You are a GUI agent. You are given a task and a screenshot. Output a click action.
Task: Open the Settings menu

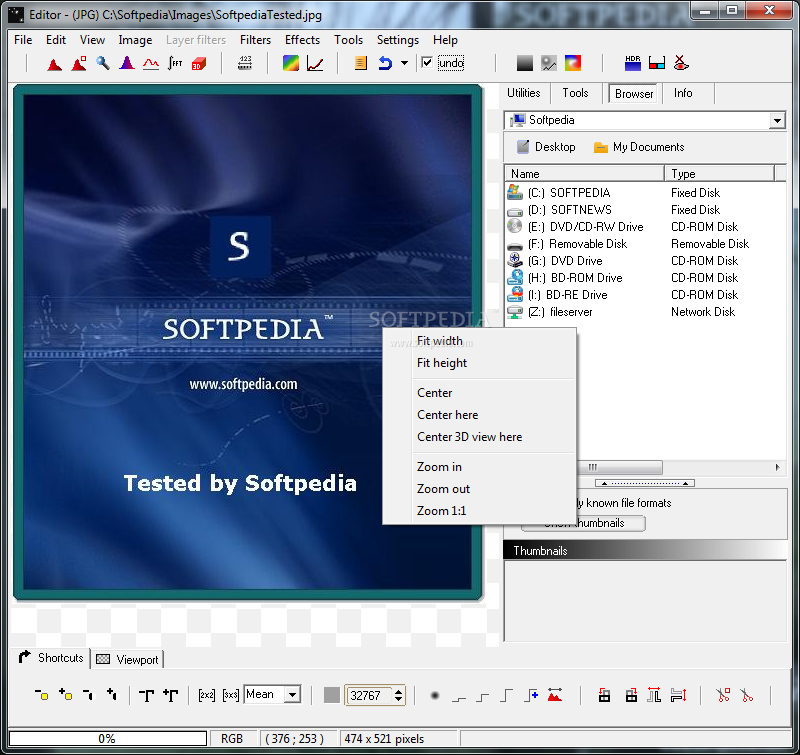coord(397,40)
